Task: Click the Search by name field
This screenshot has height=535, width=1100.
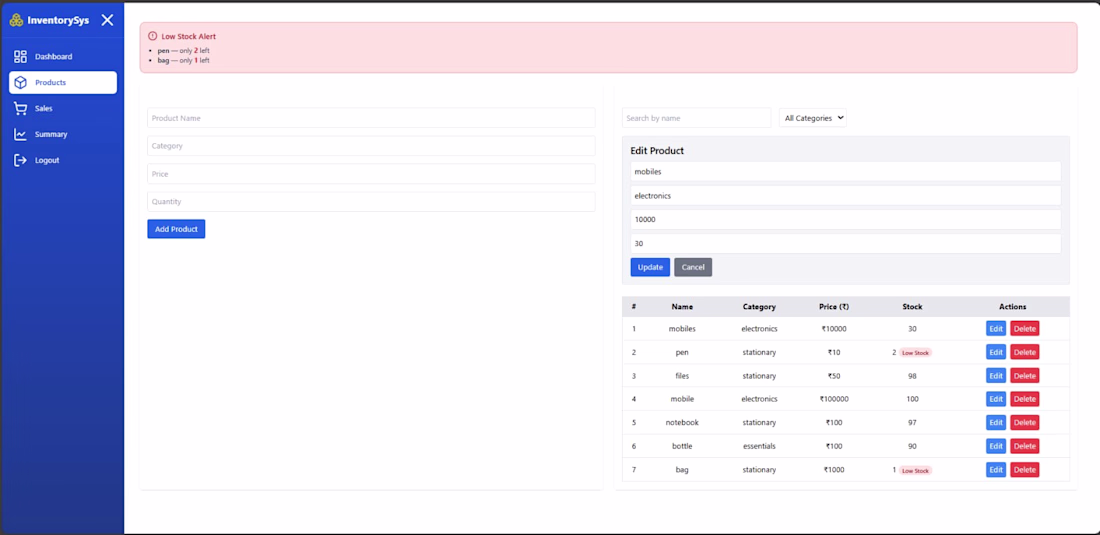Action: click(x=697, y=118)
